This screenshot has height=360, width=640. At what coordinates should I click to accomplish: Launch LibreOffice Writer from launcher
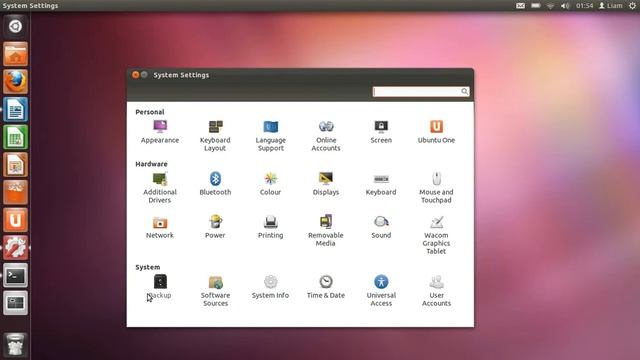(x=16, y=109)
